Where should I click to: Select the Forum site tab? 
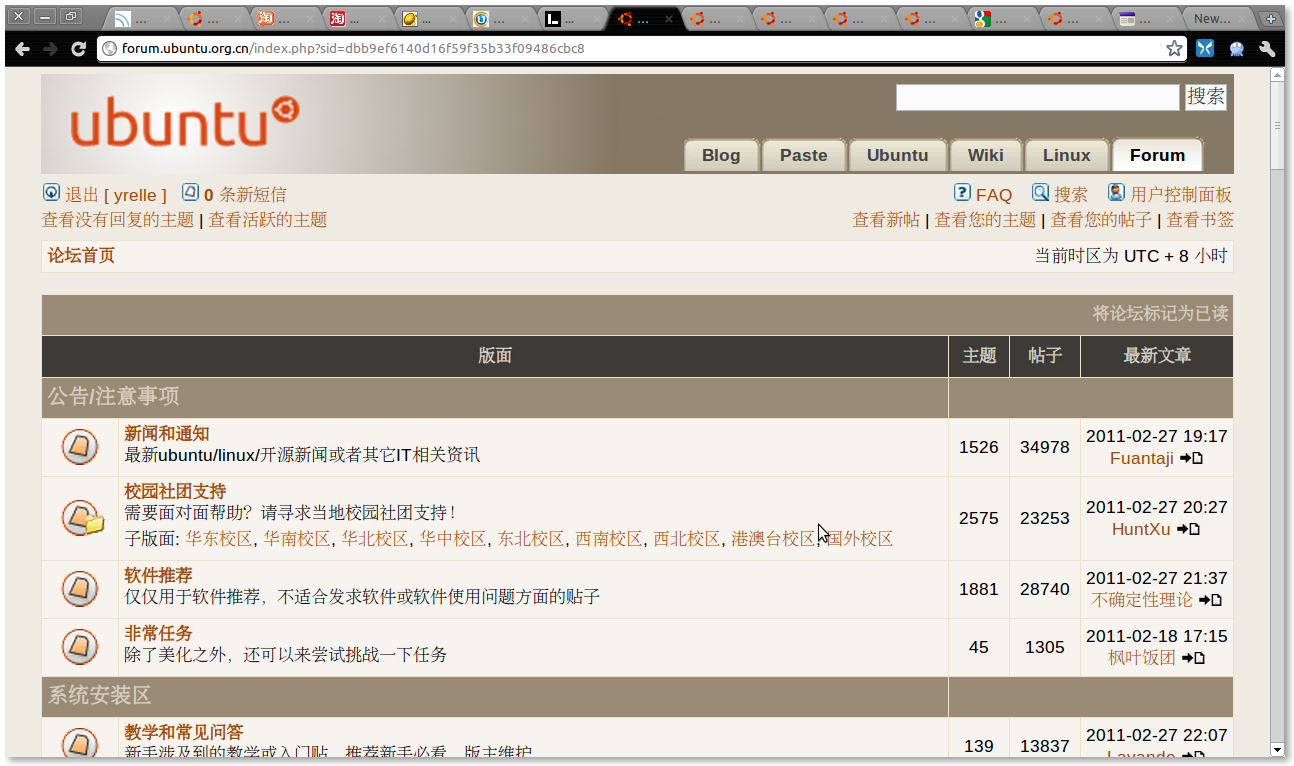[x=1157, y=155]
